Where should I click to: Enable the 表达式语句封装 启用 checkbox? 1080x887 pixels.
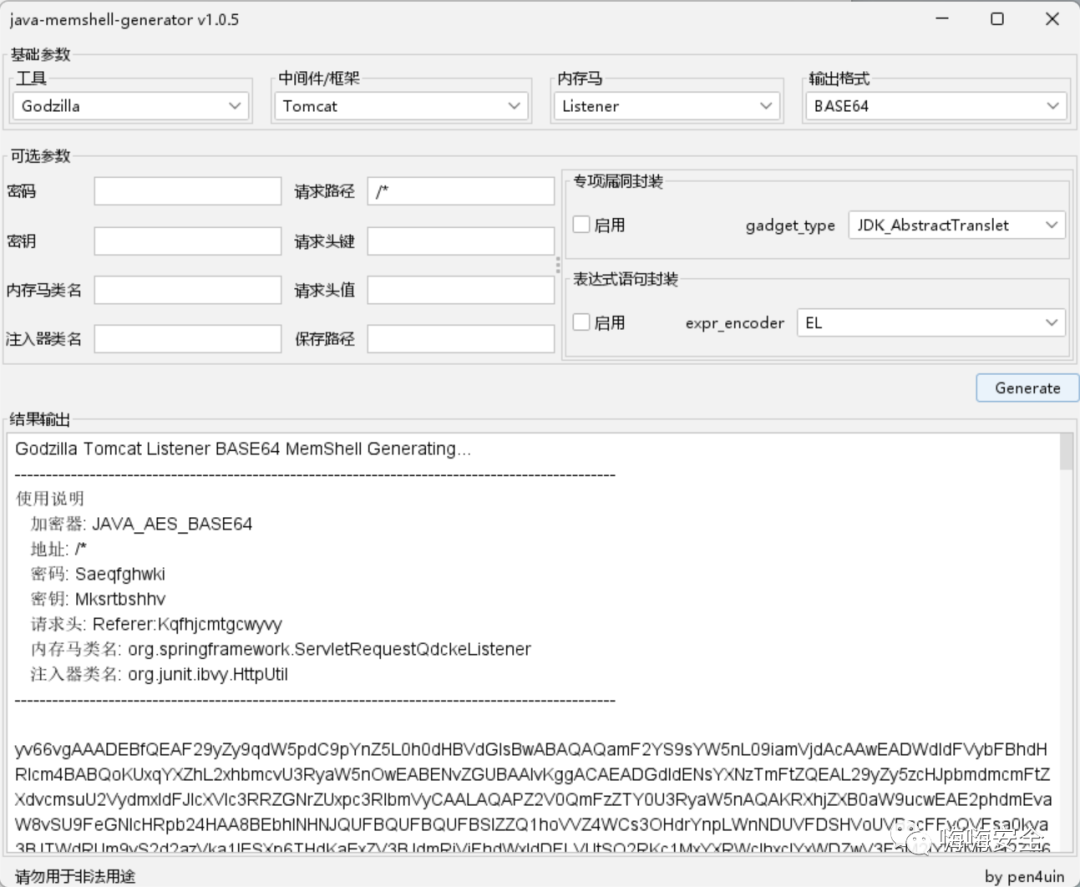(x=581, y=322)
